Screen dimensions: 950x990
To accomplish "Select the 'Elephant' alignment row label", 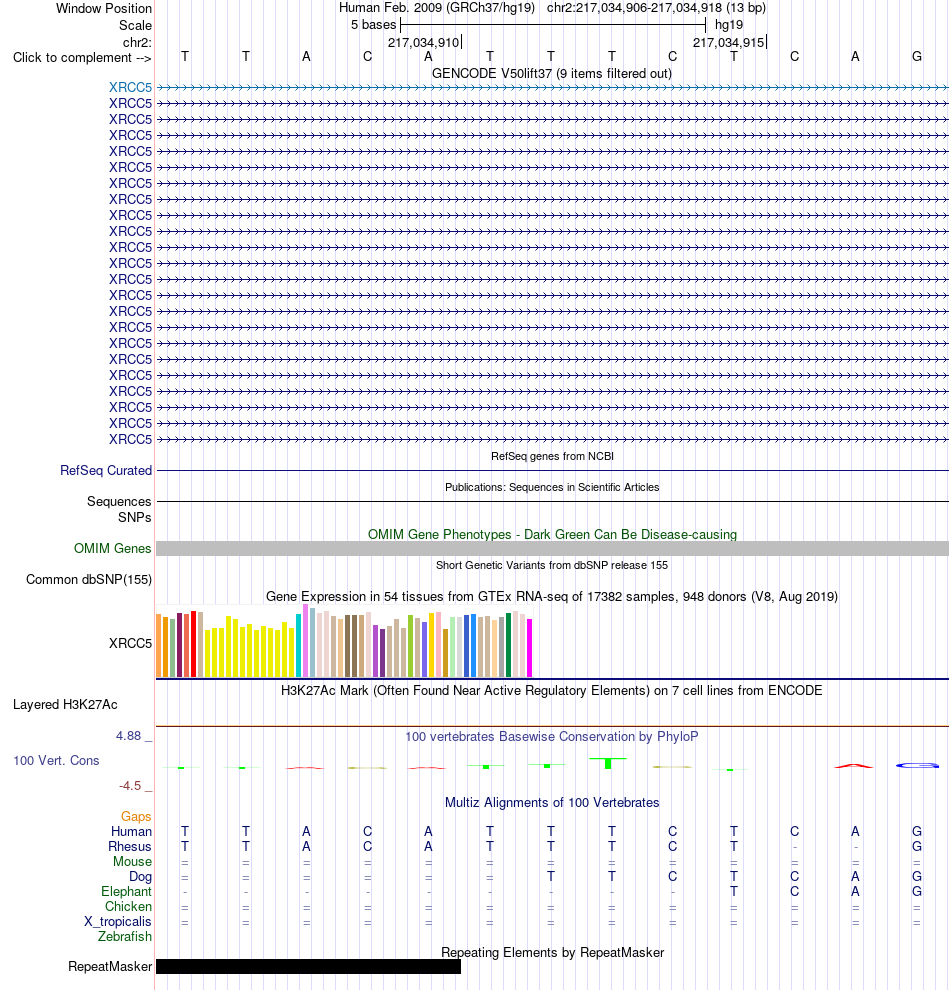I will point(126,892).
